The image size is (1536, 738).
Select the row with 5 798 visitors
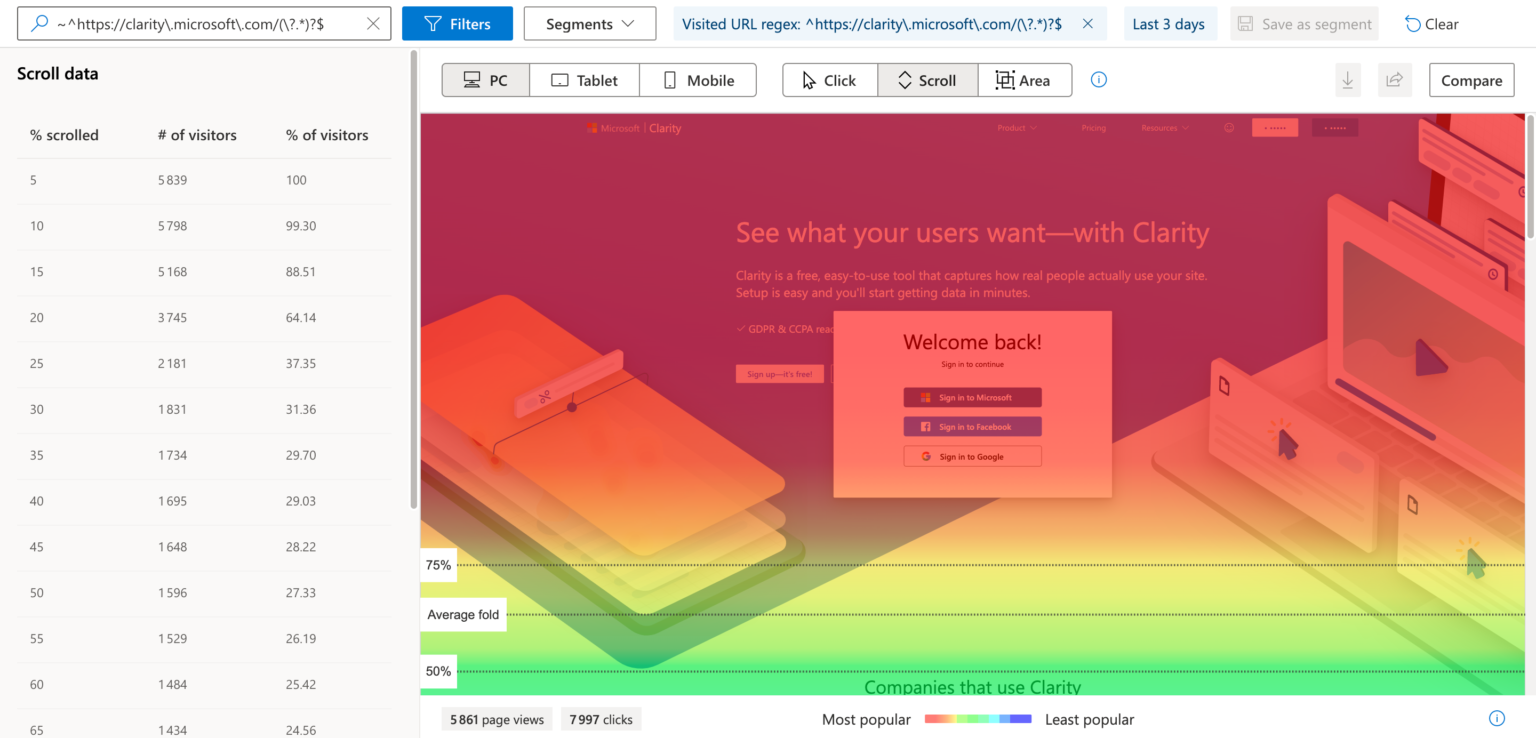(x=204, y=226)
